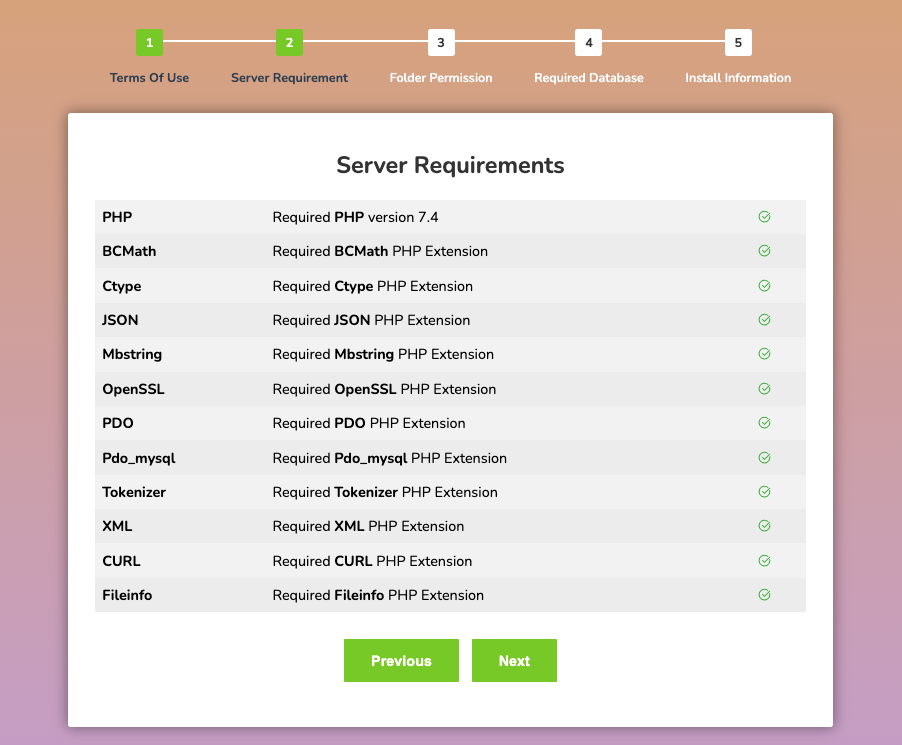Viewport: 902px width, 745px height.
Task: Go to step 1 in the wizard
Action: [150, 43]
